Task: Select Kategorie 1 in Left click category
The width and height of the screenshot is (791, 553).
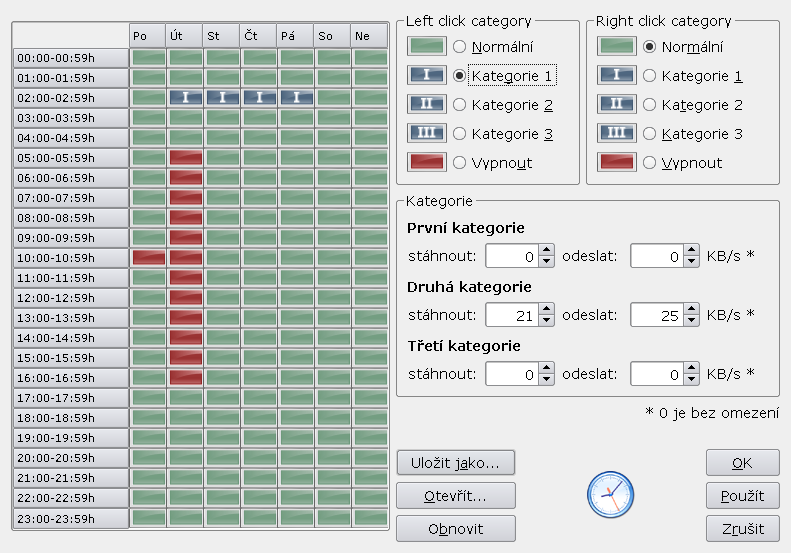Action: coord(459,76)
